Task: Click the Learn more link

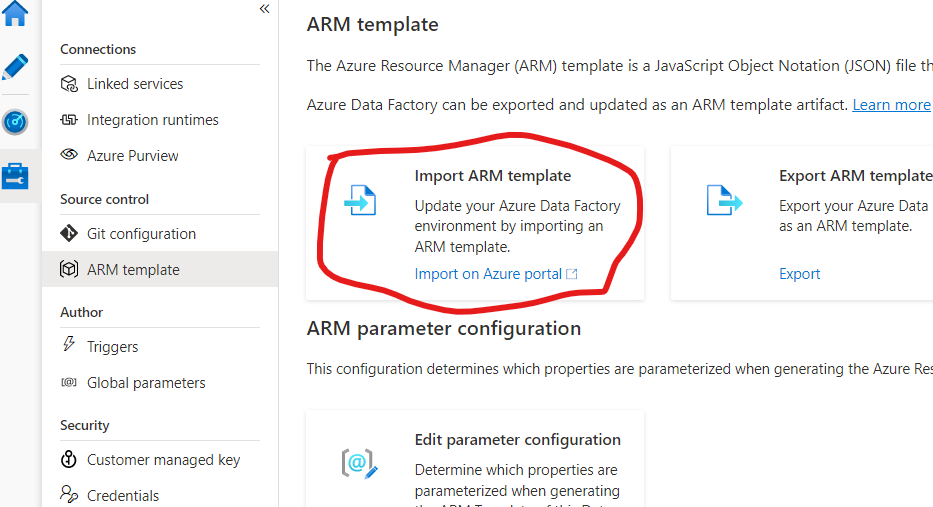Action: tap(891, 105)
